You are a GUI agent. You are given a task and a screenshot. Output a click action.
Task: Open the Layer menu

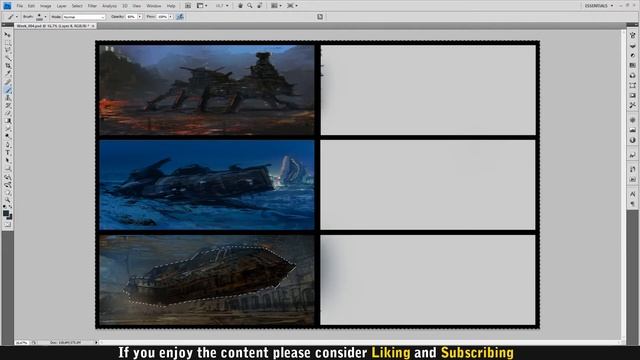click(x=61, y=6)
